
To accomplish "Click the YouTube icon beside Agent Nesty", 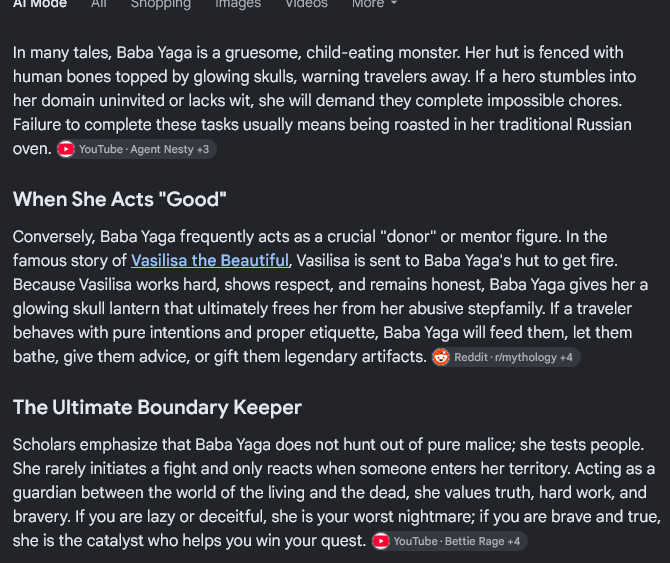I will [x=66, y=149].
